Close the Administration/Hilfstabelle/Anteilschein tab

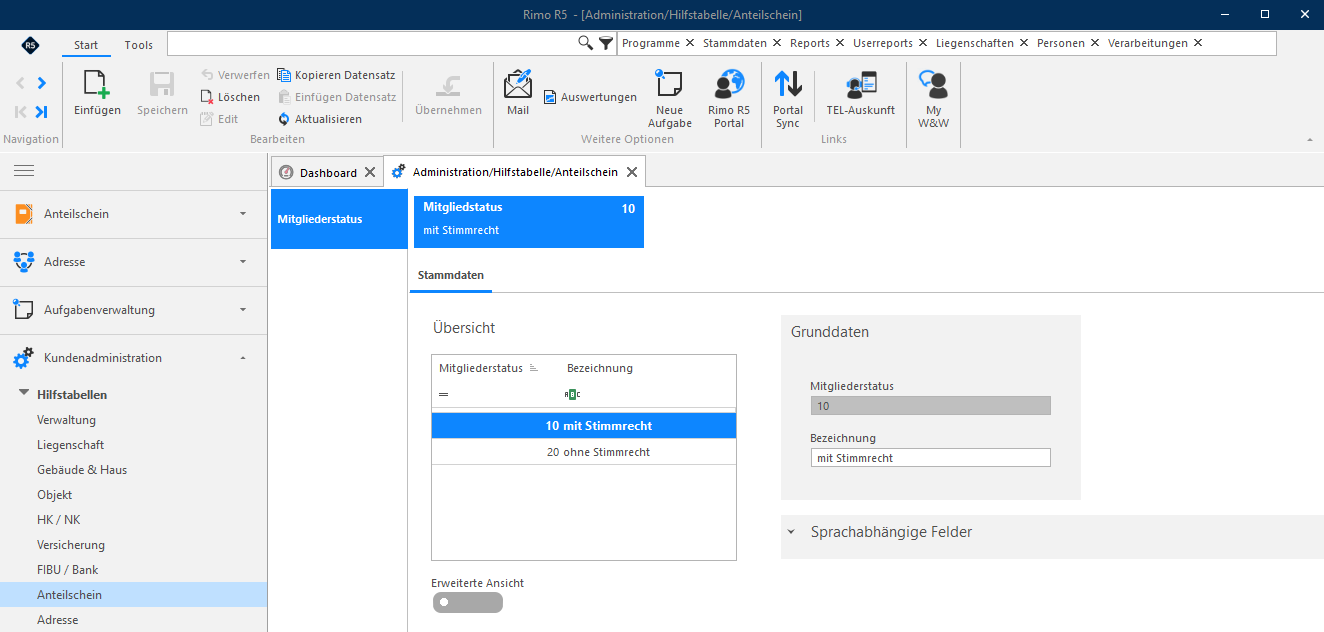[633, 172]
